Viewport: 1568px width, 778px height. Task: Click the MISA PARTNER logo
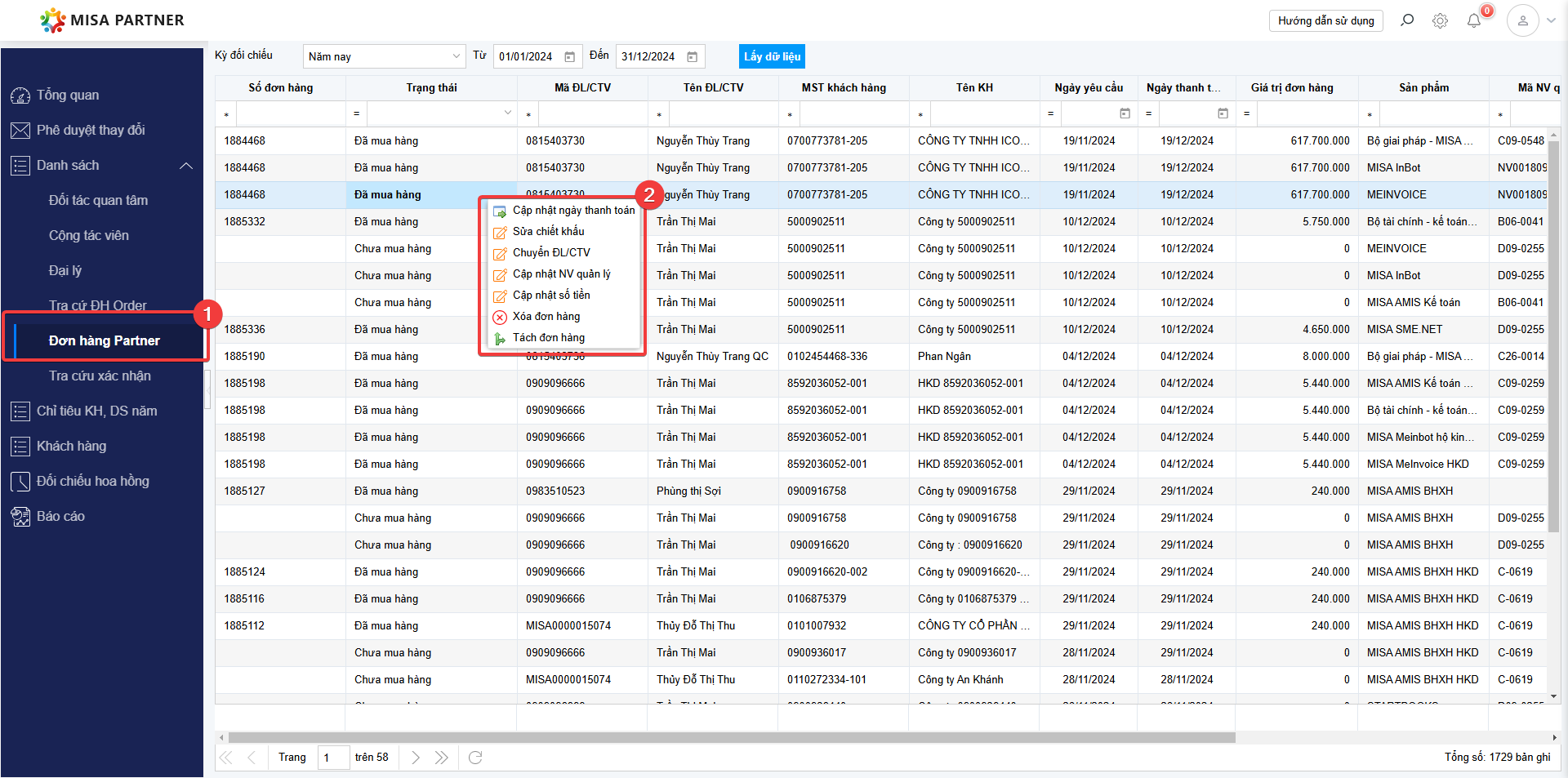[x=112, y=20]
